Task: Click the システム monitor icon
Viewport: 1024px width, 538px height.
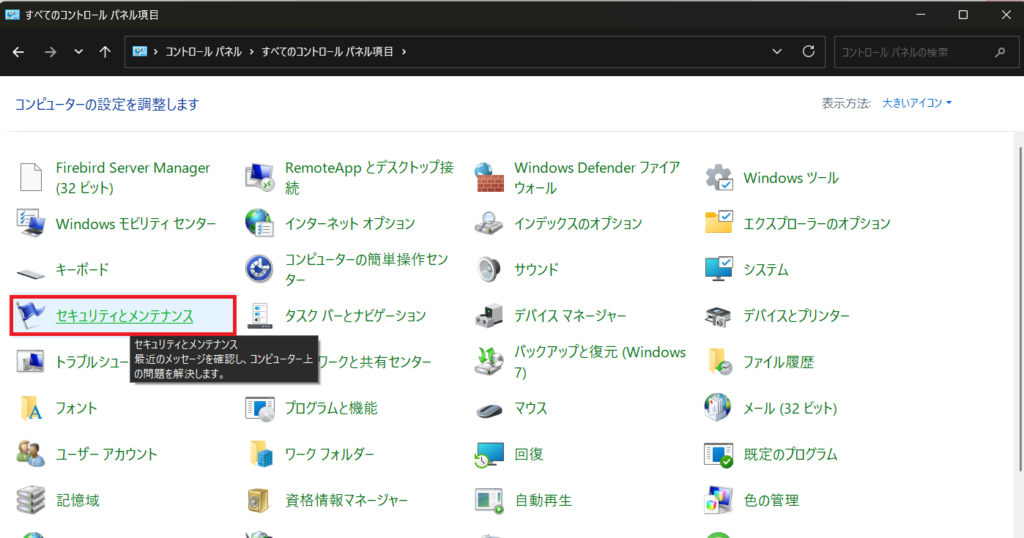Action: click(x=718, y=268)
